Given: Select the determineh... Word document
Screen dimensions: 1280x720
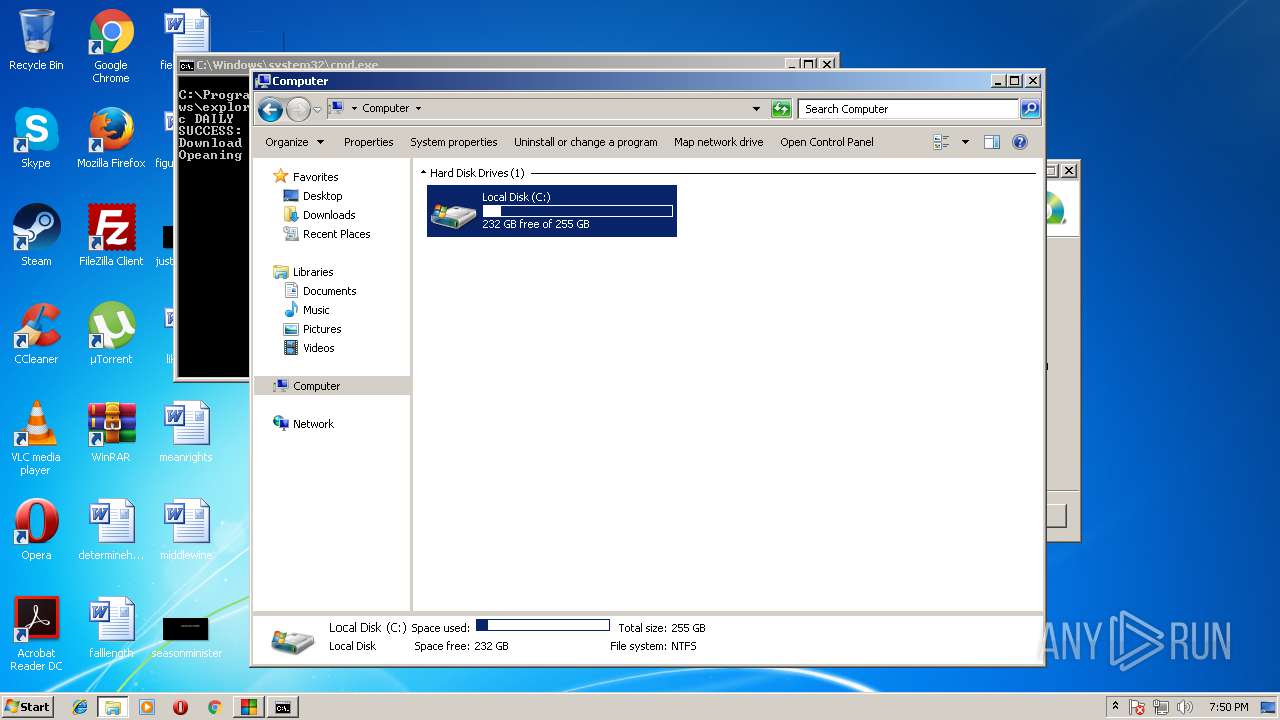Looking at the screenshot, I should click(111, 531).
